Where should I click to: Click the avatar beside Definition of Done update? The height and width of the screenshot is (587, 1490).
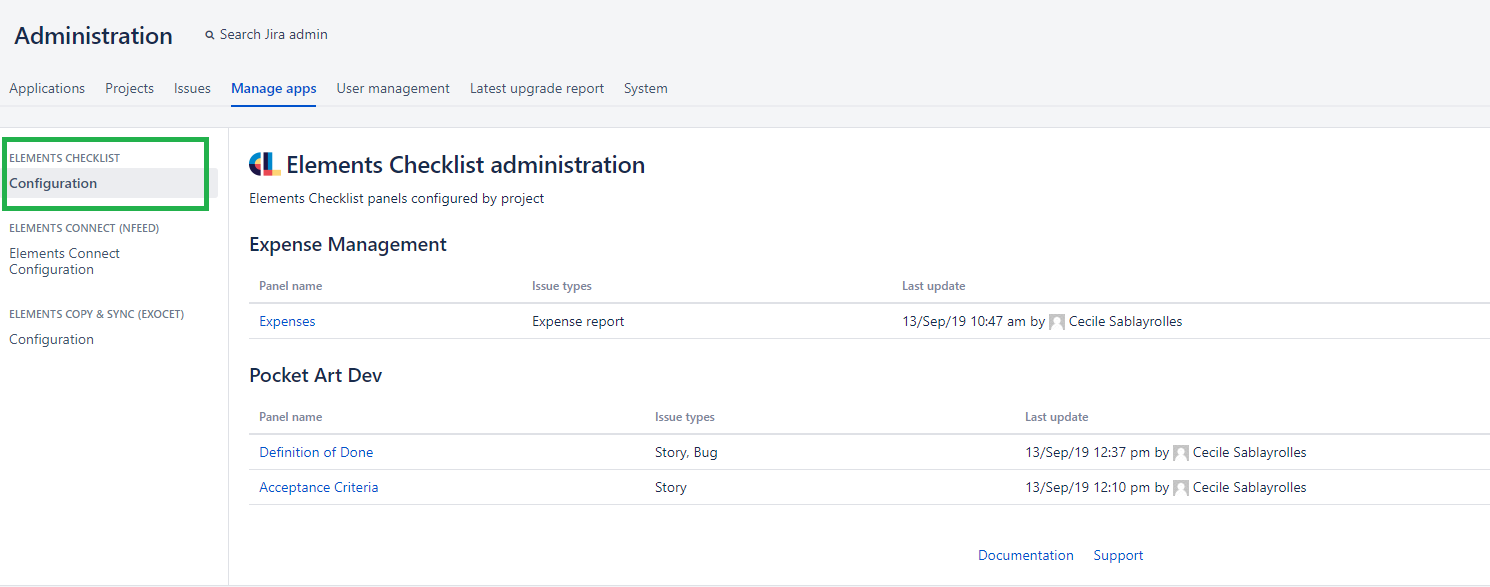pyautogui.click(x=1181, y=452)
